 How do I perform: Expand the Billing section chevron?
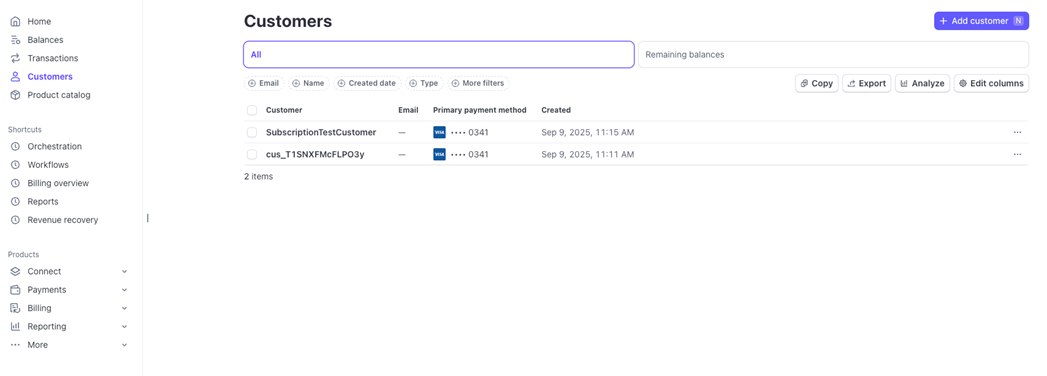tap(124, 309)
